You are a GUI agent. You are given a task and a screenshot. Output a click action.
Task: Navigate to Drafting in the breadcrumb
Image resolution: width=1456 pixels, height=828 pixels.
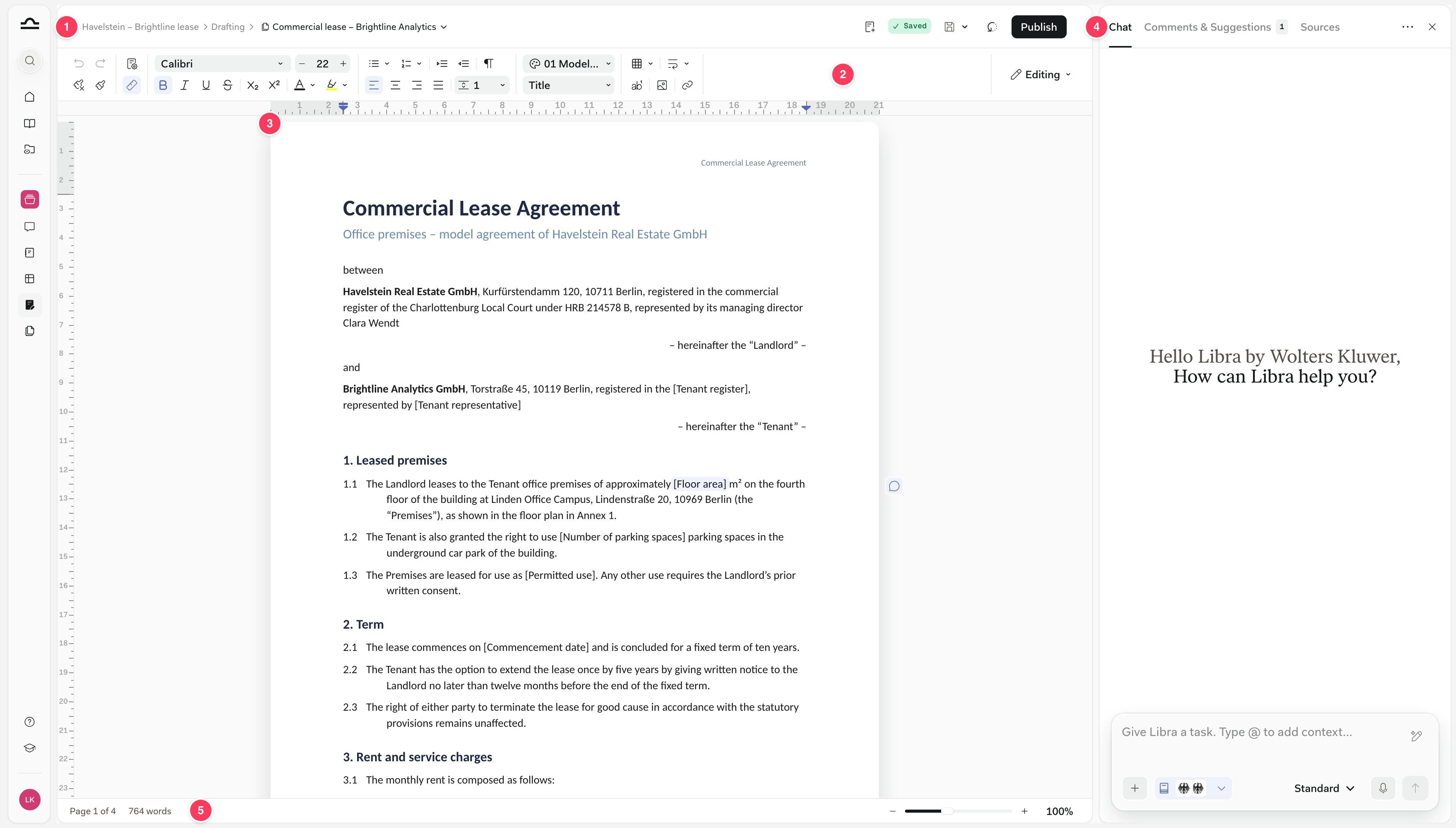(228, 27)
